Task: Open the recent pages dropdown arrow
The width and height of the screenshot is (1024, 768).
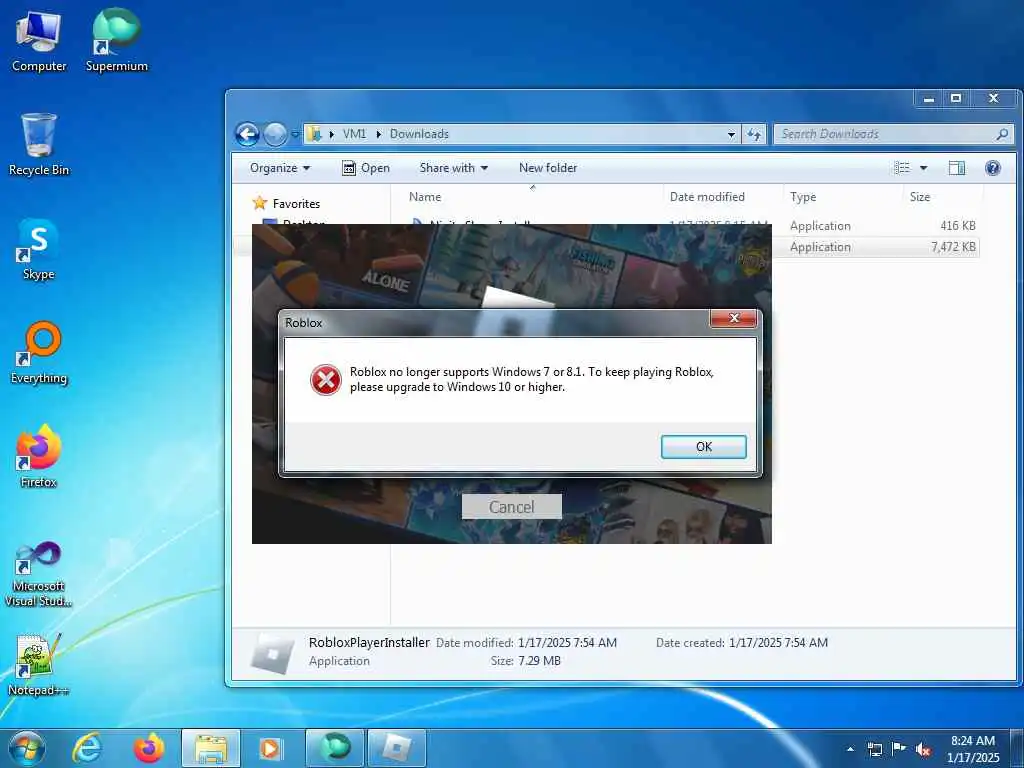Action: (x=295, y=135)
